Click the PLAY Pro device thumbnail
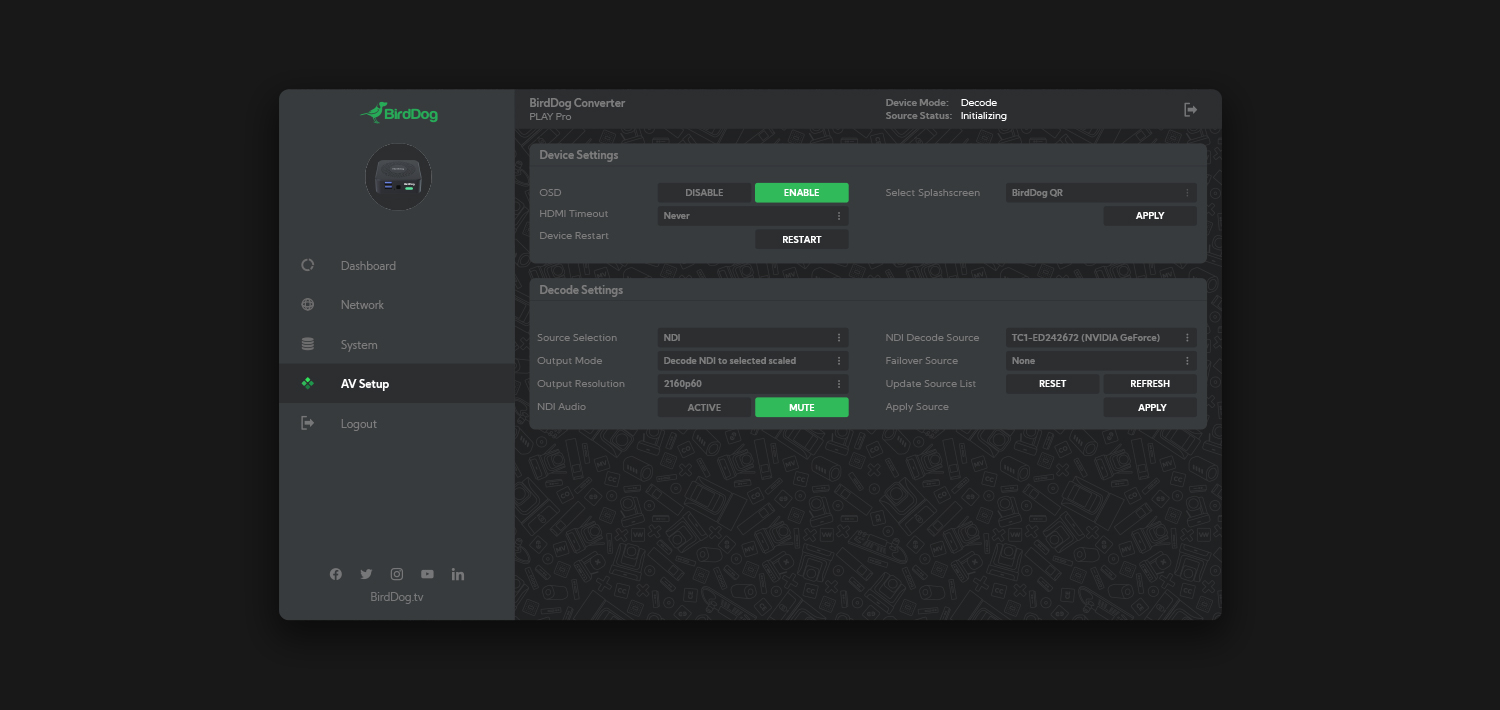The image size is (1500, 710). (398, 178)
